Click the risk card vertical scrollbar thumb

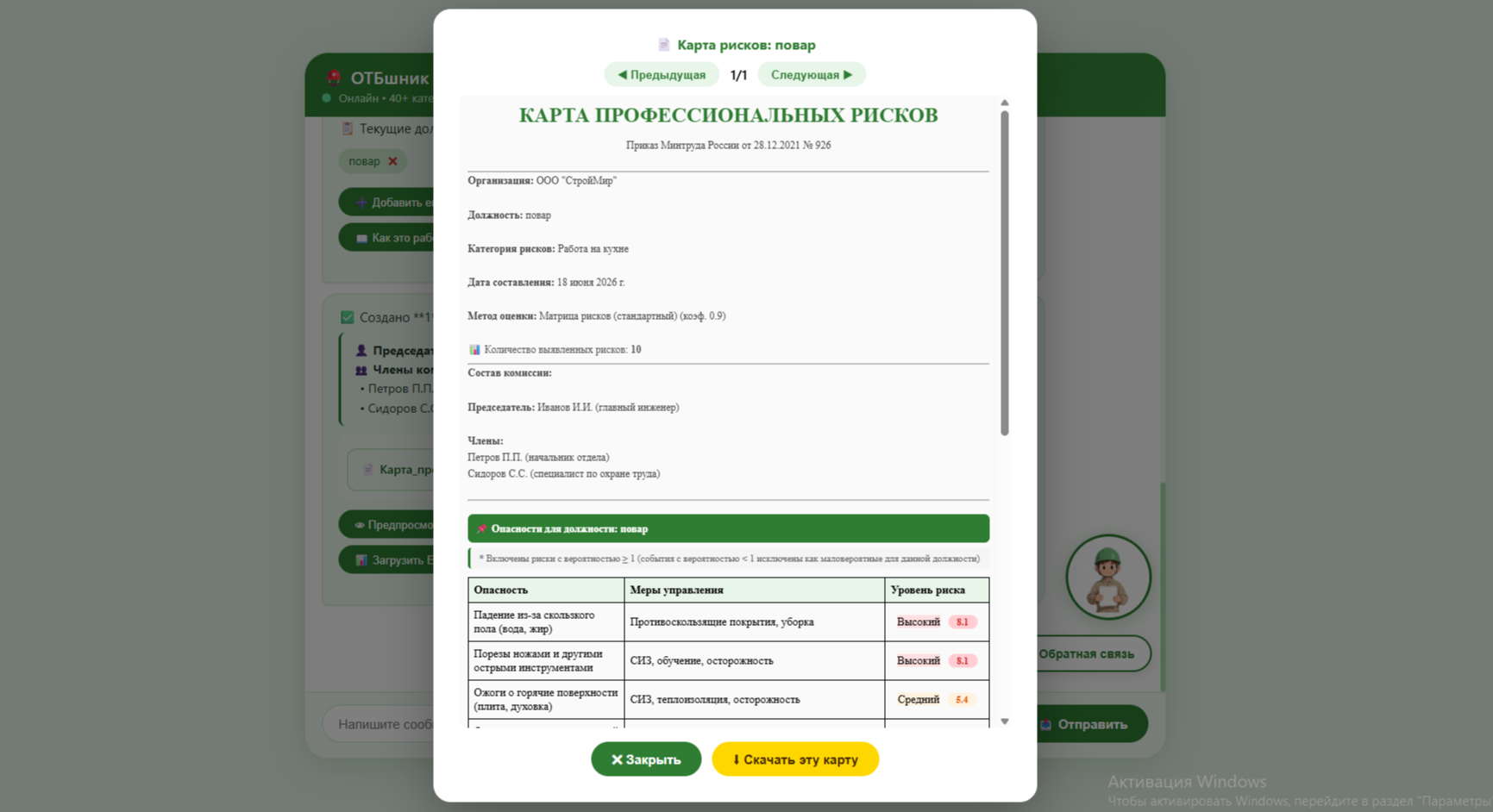(x=1005, y=272)
